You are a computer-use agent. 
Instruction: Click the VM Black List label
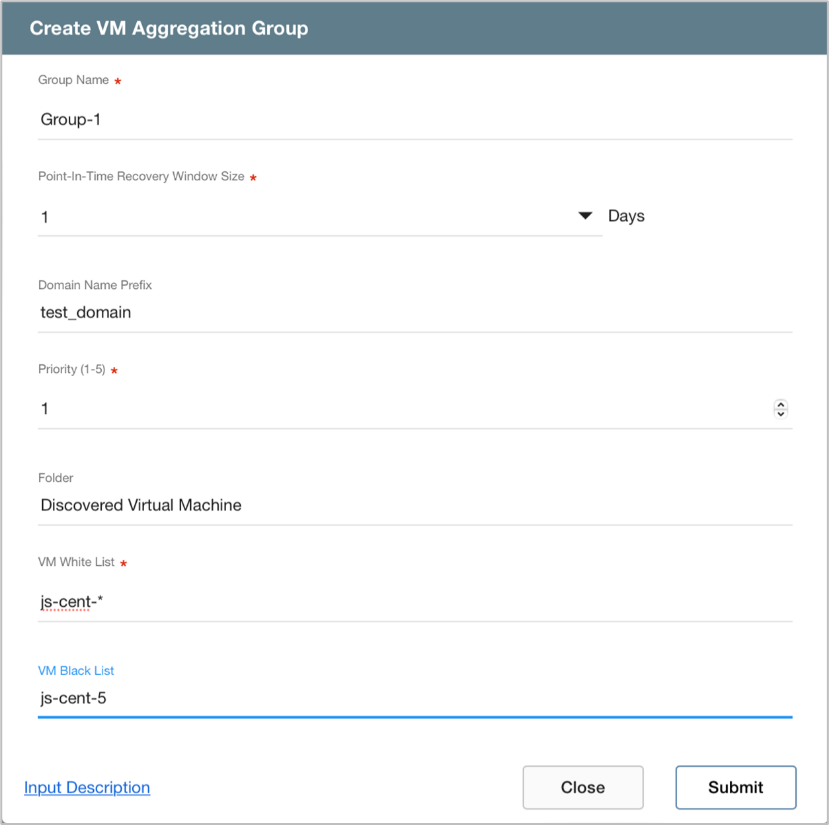click(76, 670)
